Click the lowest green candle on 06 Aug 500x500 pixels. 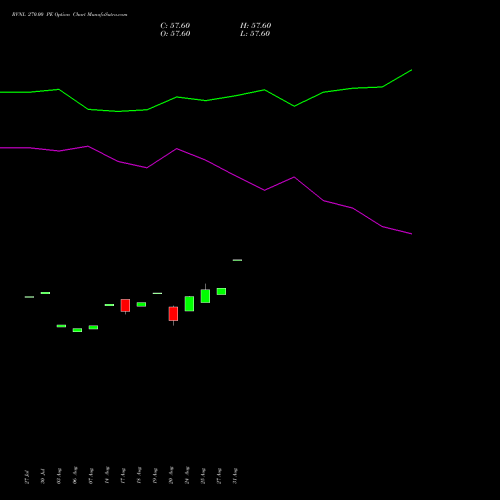[x=77, y=330]
